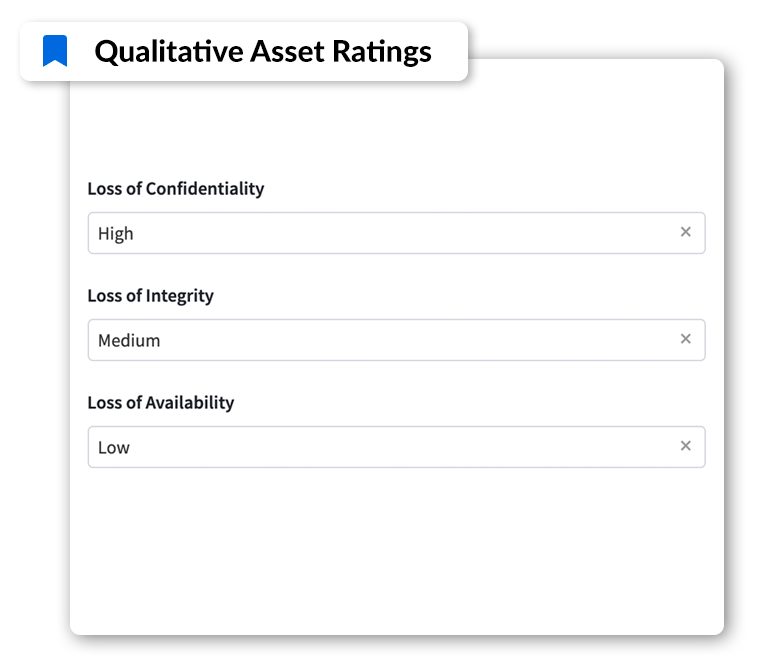Viewport: 768px width, 669px height.
Task: Click the Medium value text
Action: (129, 340)
